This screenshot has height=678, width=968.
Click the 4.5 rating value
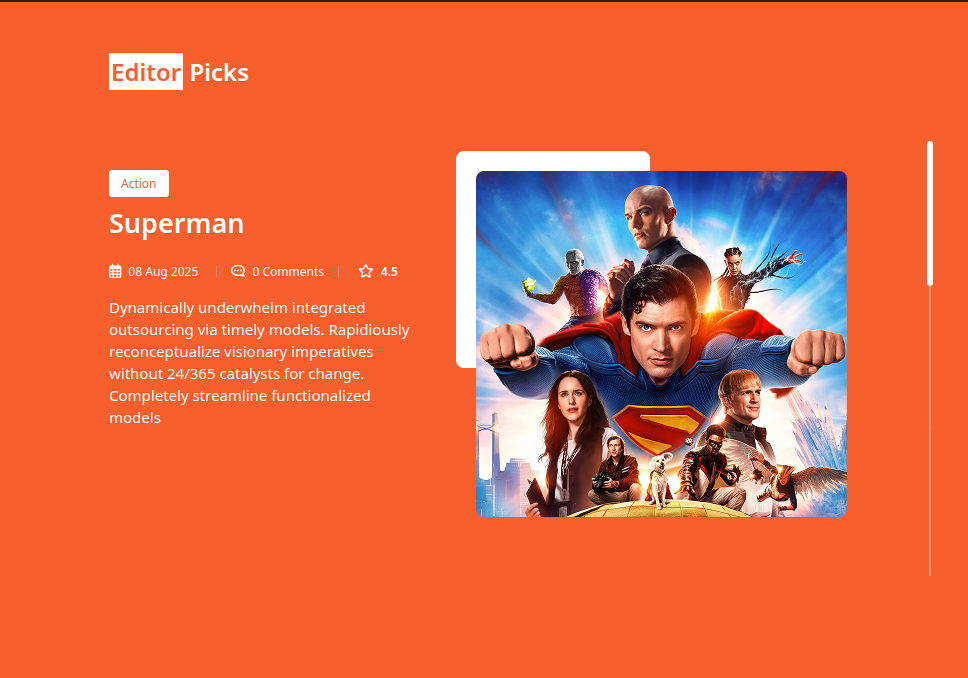389,272
